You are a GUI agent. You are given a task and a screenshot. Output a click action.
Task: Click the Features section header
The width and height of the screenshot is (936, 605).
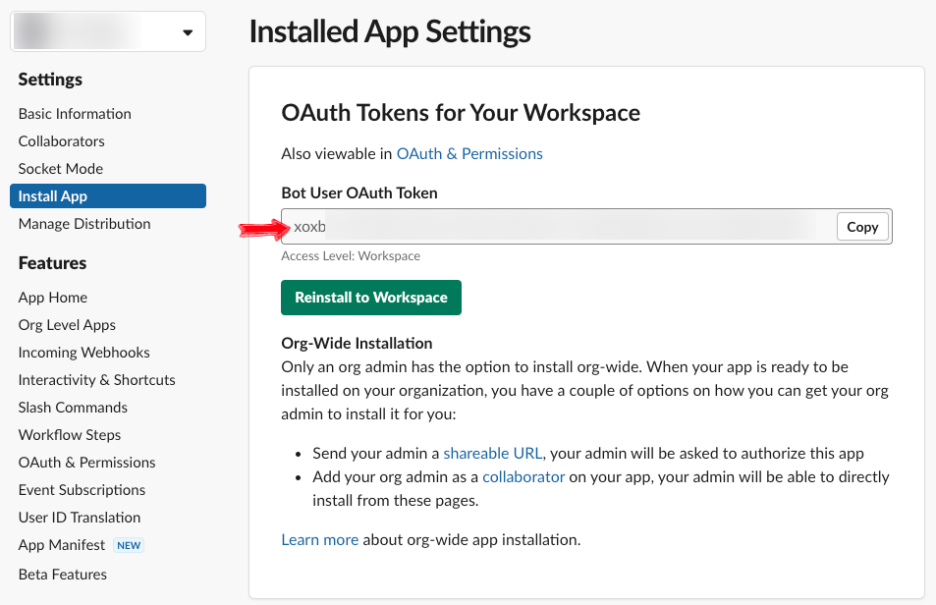52,263
